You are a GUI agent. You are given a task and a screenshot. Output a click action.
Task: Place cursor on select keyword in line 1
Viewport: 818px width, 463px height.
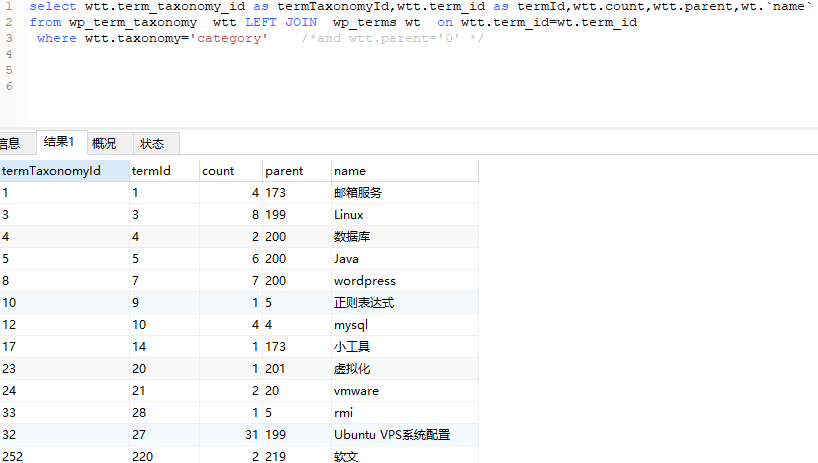(x=53, y=7)
